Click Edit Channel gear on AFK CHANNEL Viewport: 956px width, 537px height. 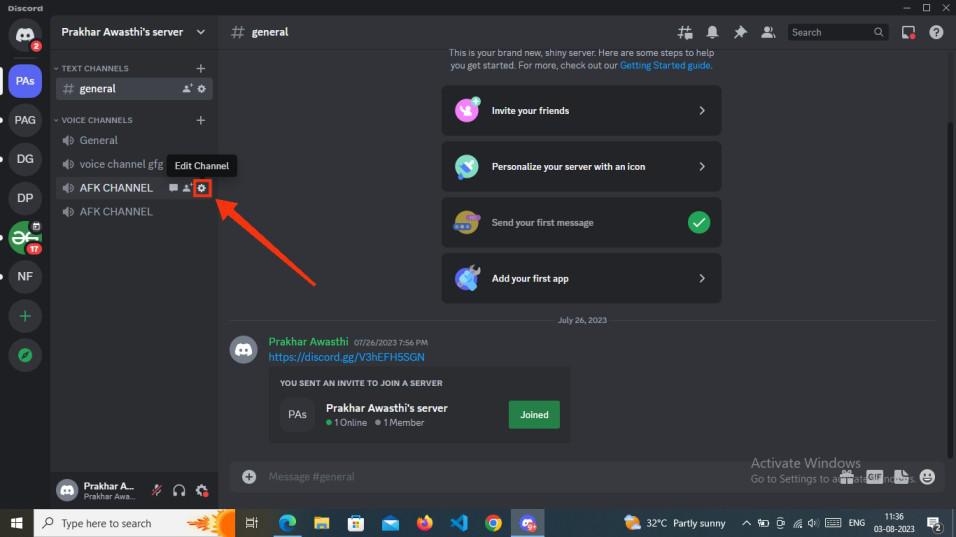202,188
